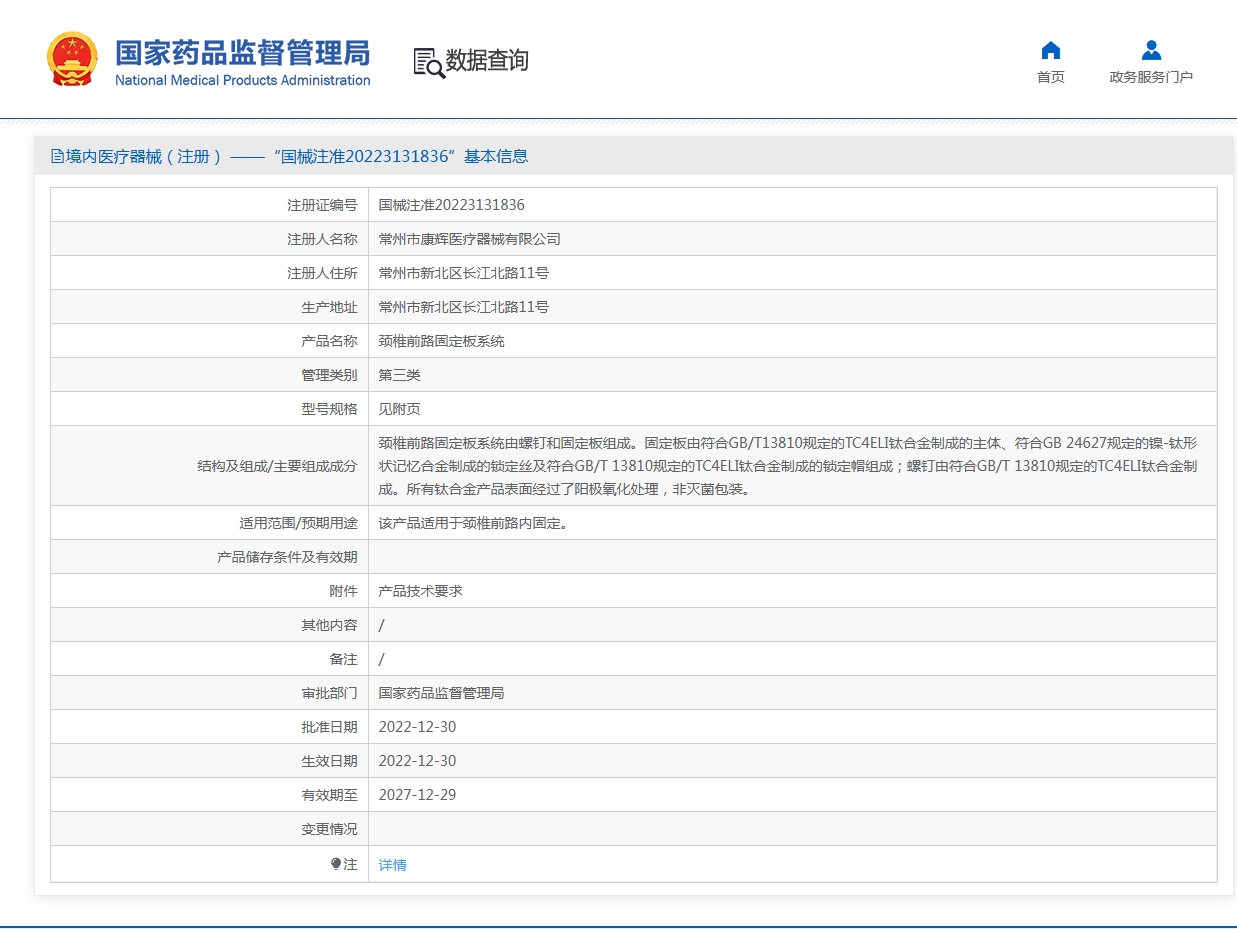1237x929 pixels.
Task: Click the 有效期至 row label
Action: [329, 795]
